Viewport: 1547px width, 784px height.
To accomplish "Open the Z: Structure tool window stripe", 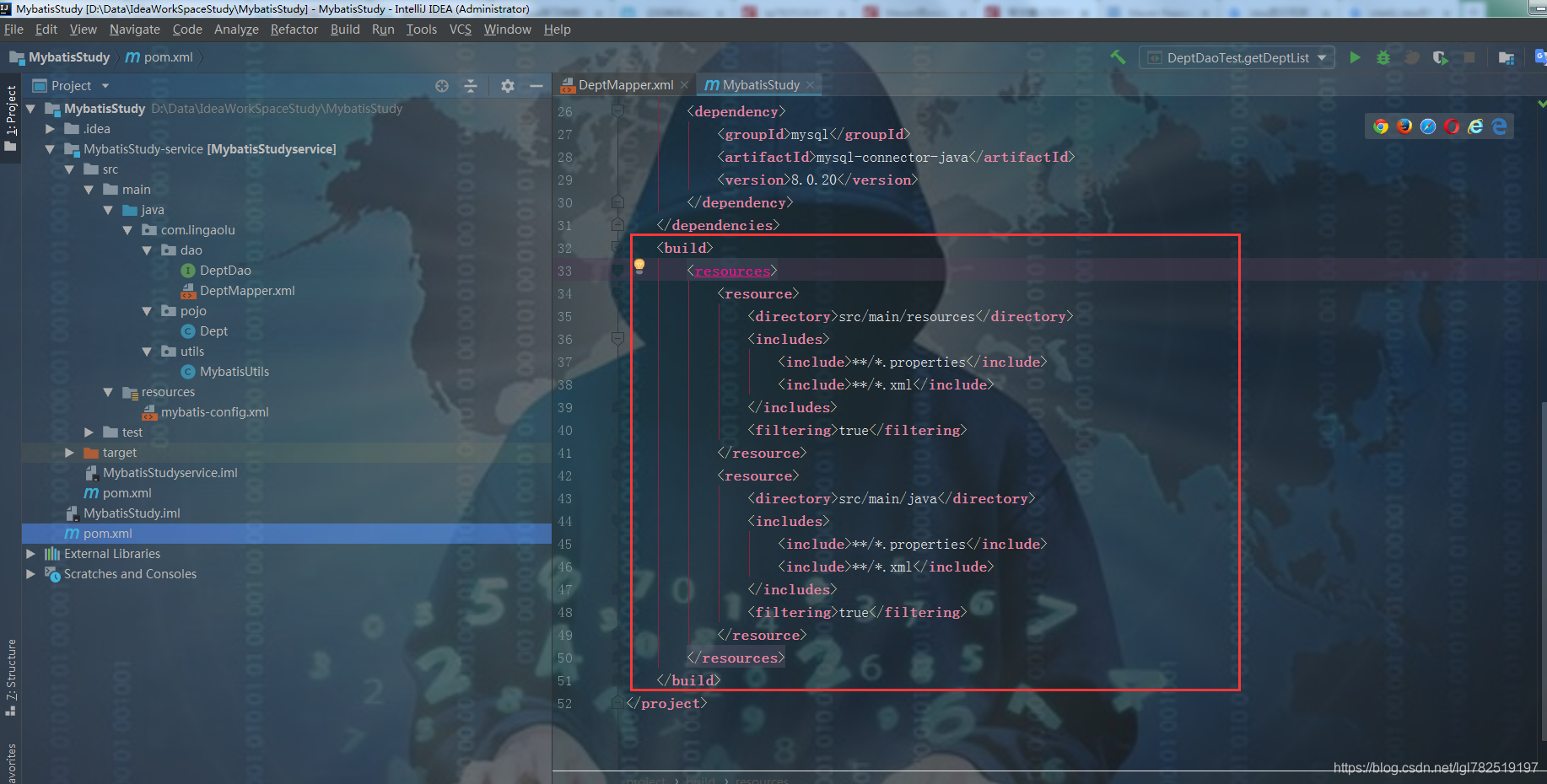I will (10, 677).
